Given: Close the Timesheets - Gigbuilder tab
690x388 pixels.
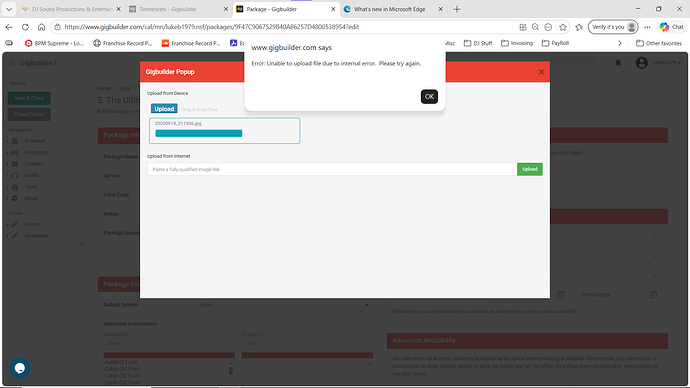Looking at the screenshot, I should click(226, 9).
